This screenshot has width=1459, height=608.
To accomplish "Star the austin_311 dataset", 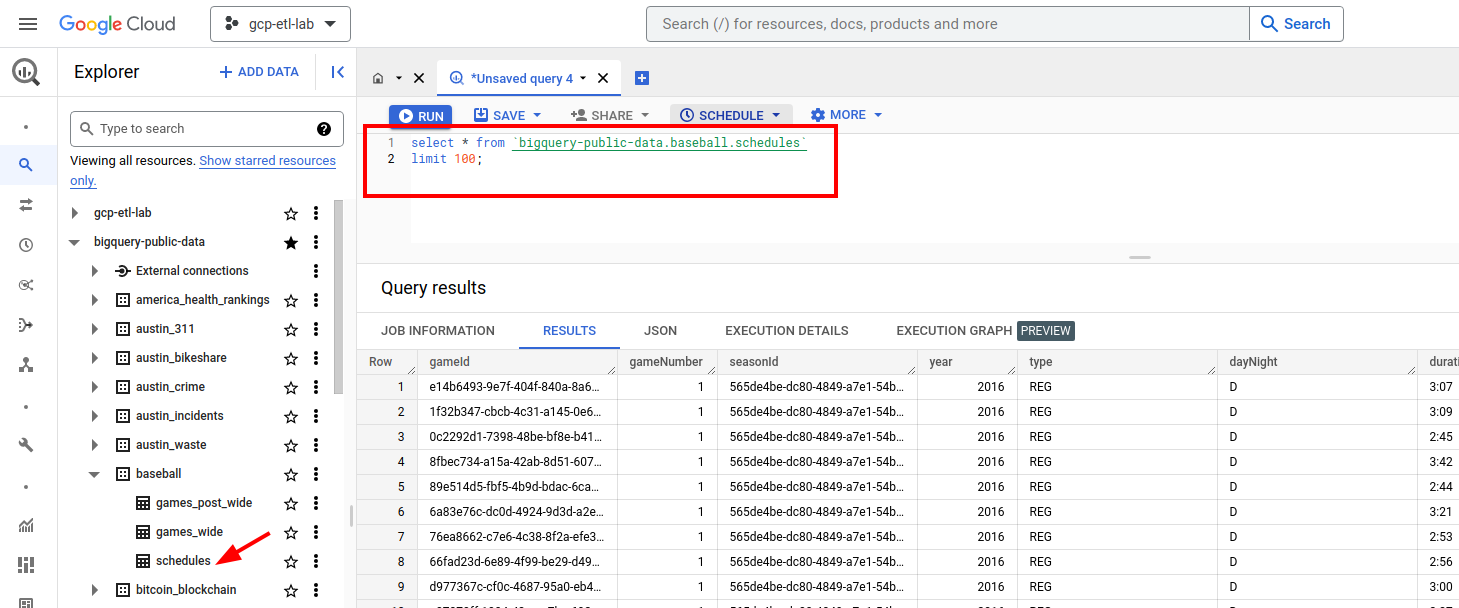I will point(291,329).
